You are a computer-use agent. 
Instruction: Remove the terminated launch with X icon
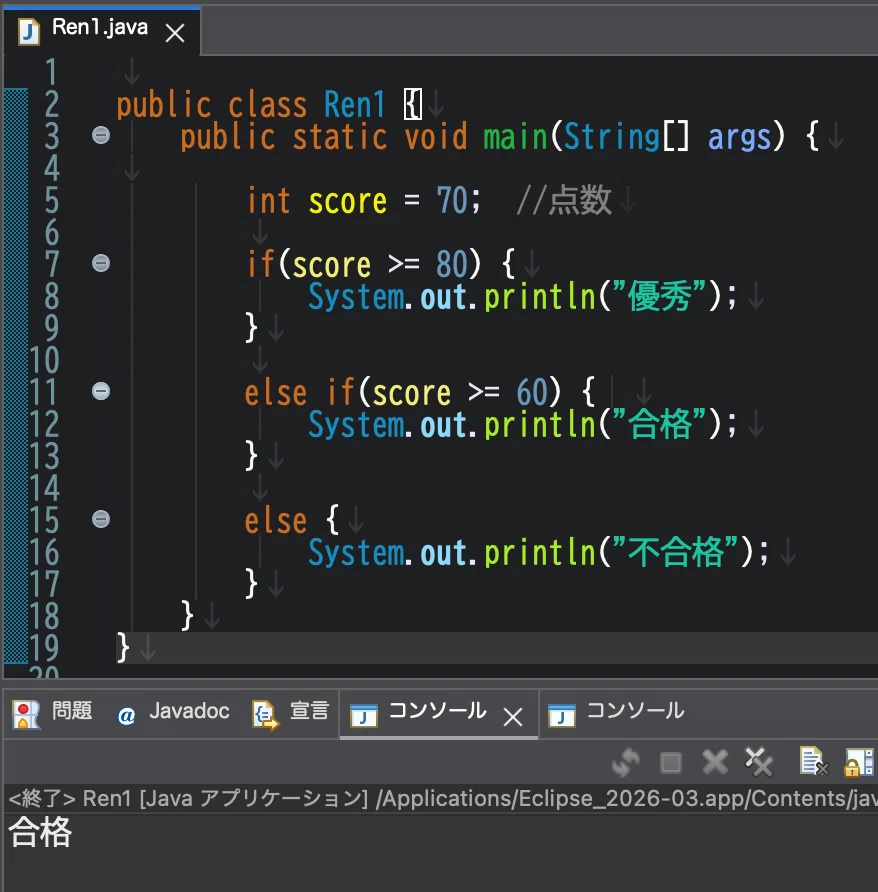(715, 762)
